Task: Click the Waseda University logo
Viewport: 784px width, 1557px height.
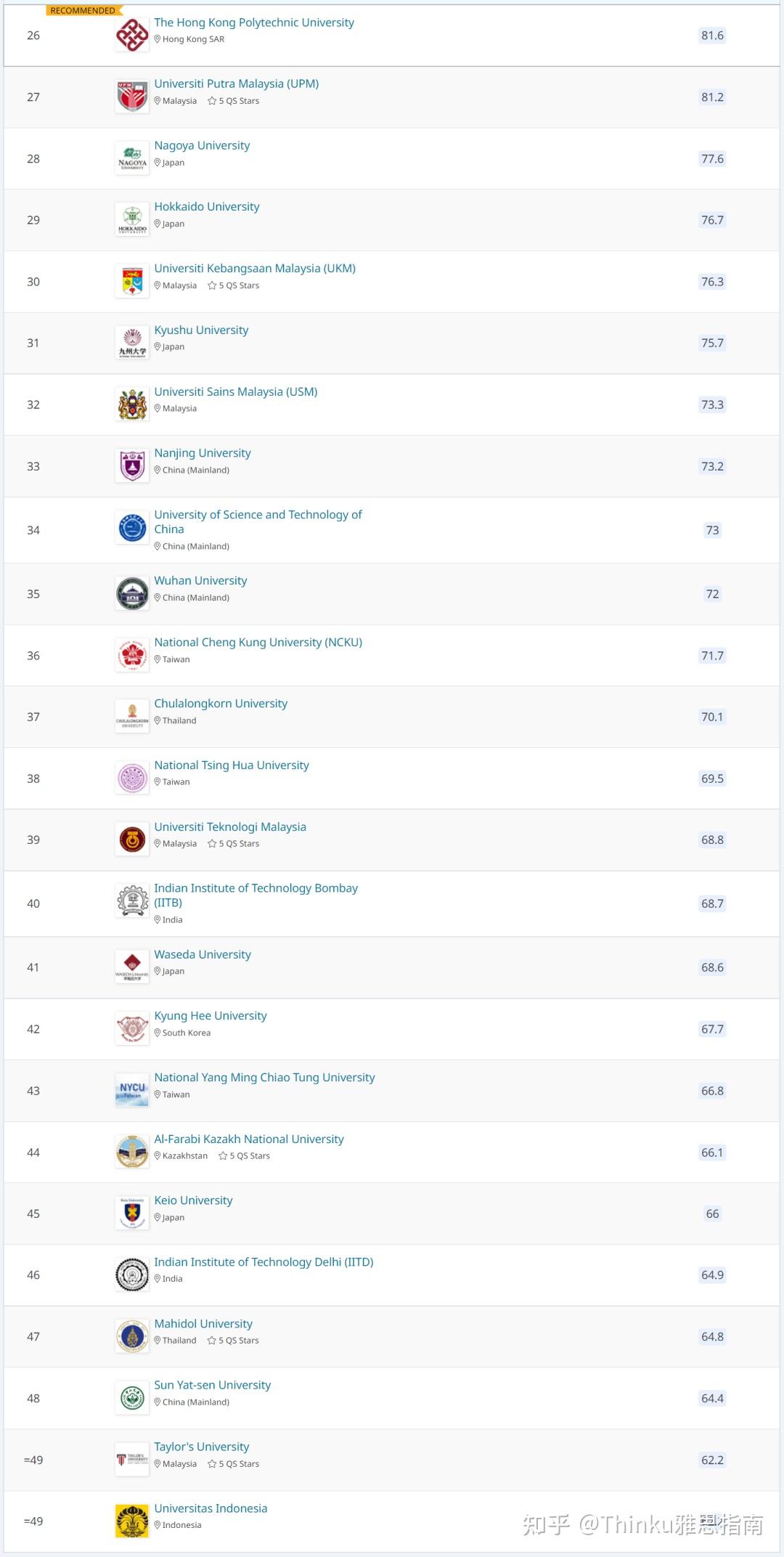Action: point(132,967)
